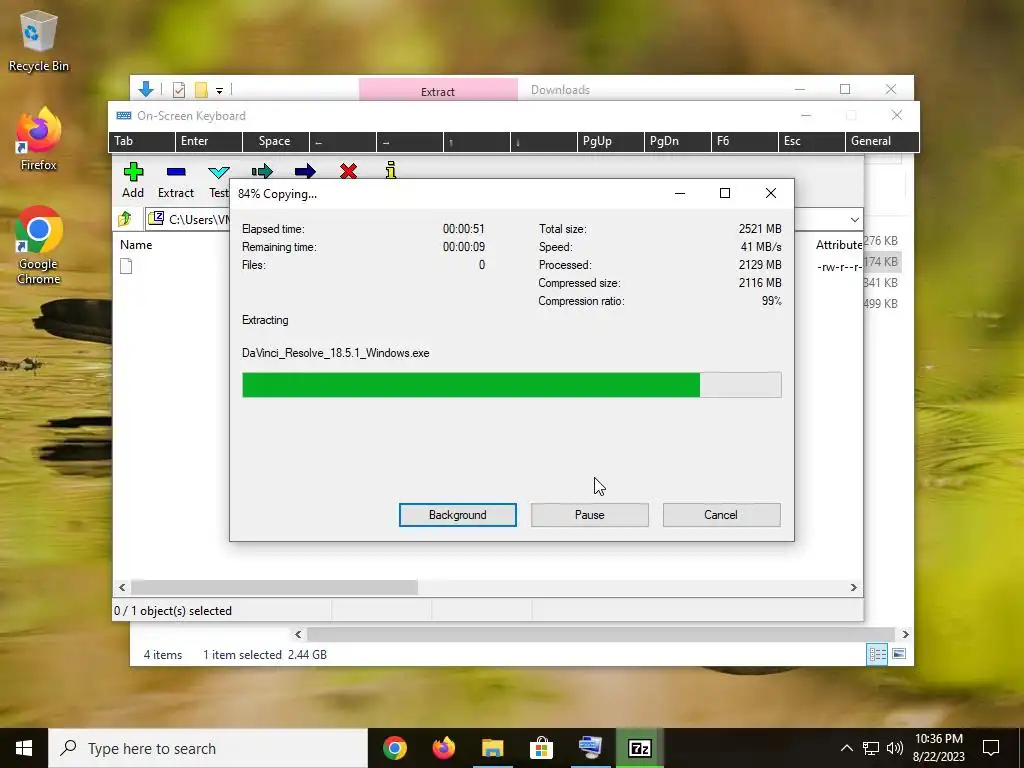The image size is (1024, 768).
Task: Click the network icon in system tray
Action: (x=871, y=748)
